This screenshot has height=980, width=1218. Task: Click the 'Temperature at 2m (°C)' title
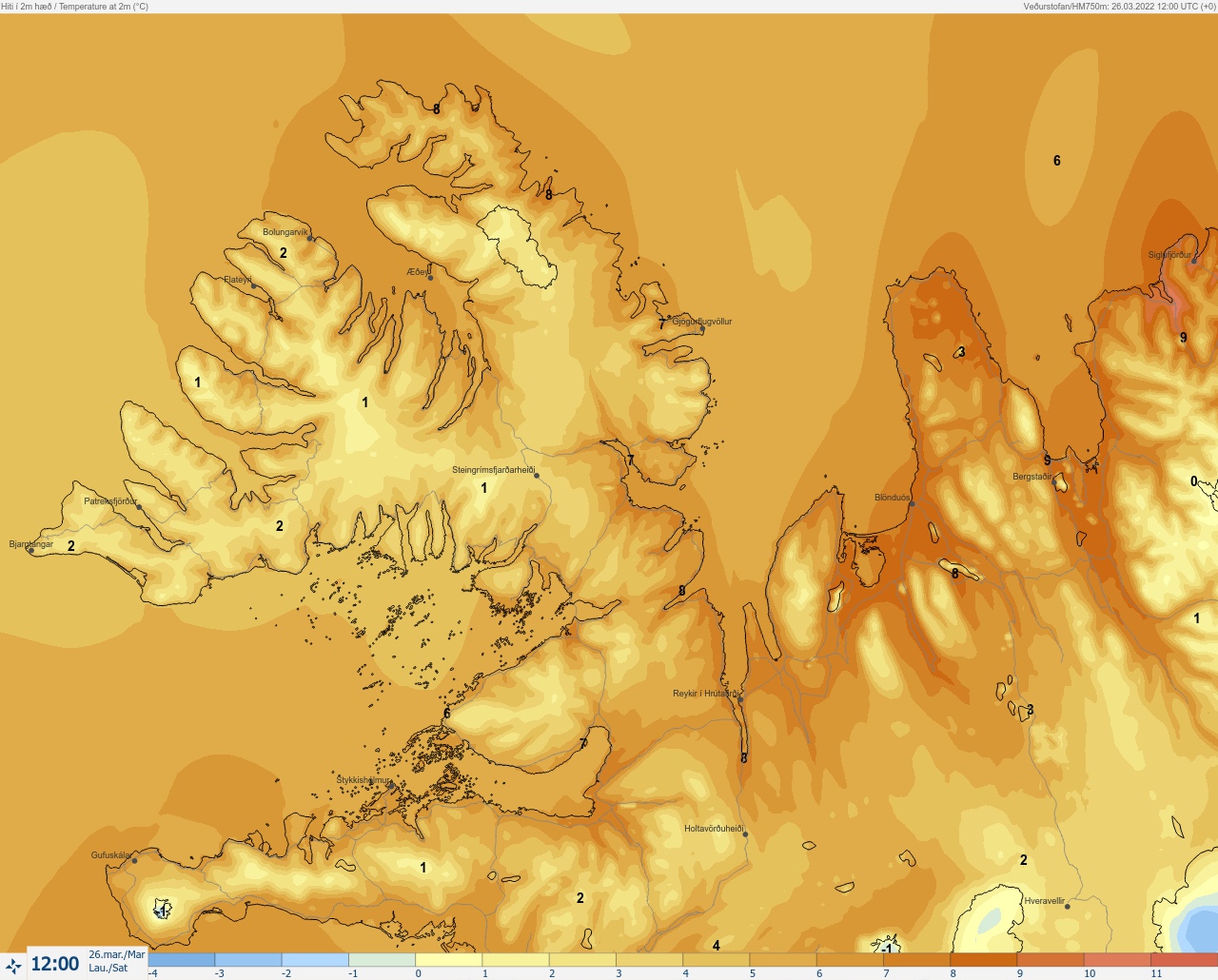pyautogui.click(x=104, y=7)
